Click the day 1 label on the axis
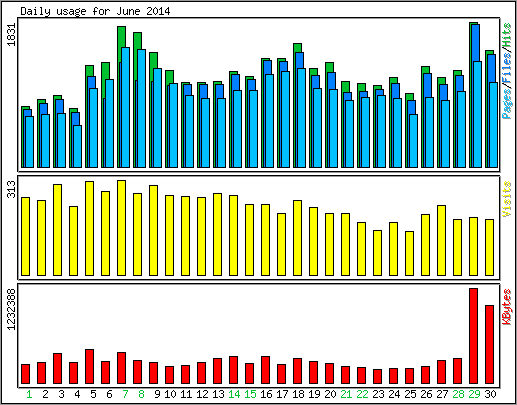 [x=29, y=395]
